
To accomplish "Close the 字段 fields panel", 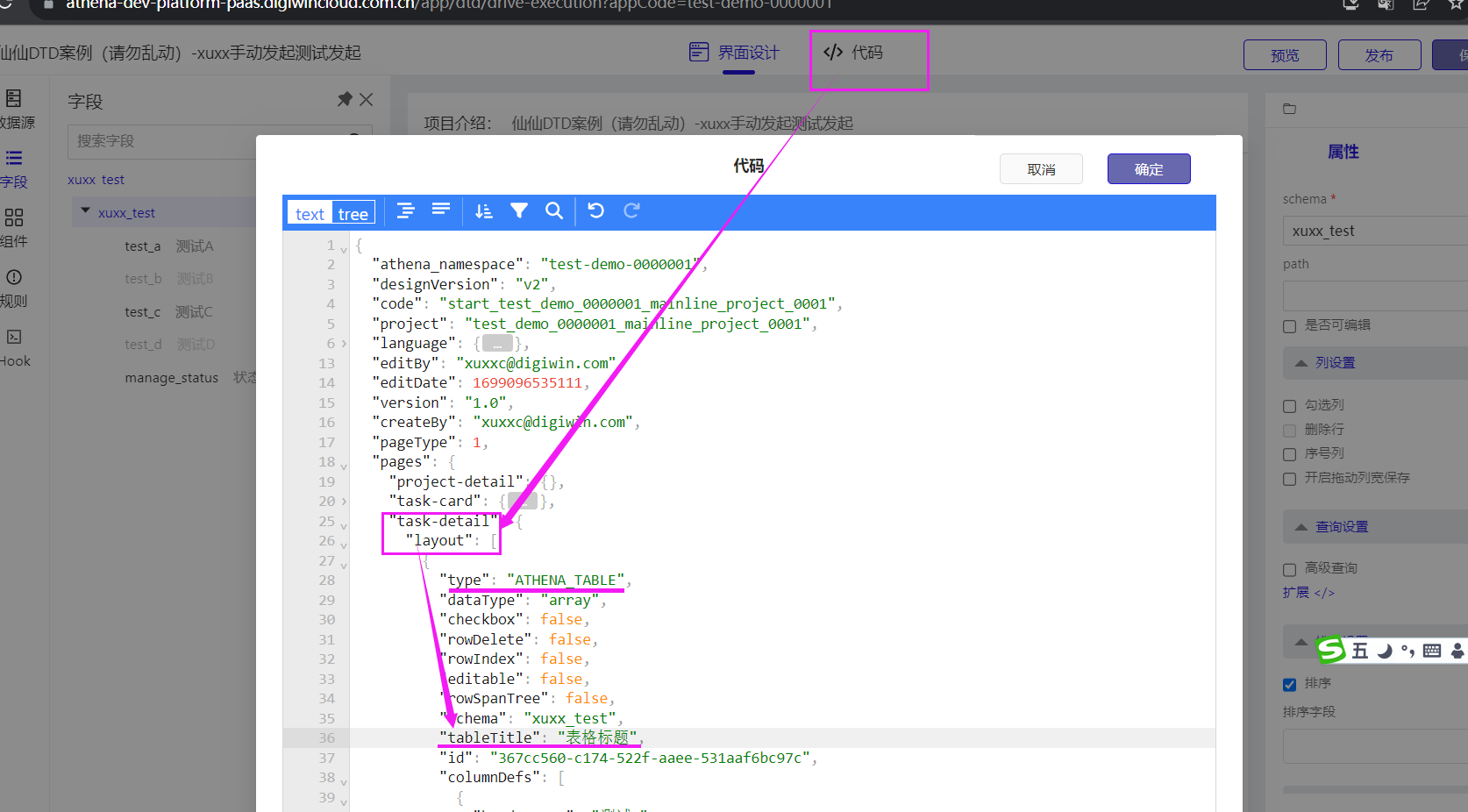I will pos(367,100).
